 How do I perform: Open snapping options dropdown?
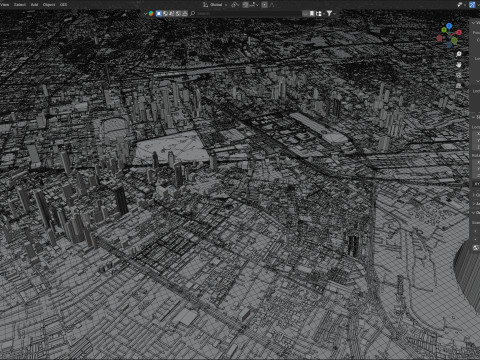click(x=255, y=5)
